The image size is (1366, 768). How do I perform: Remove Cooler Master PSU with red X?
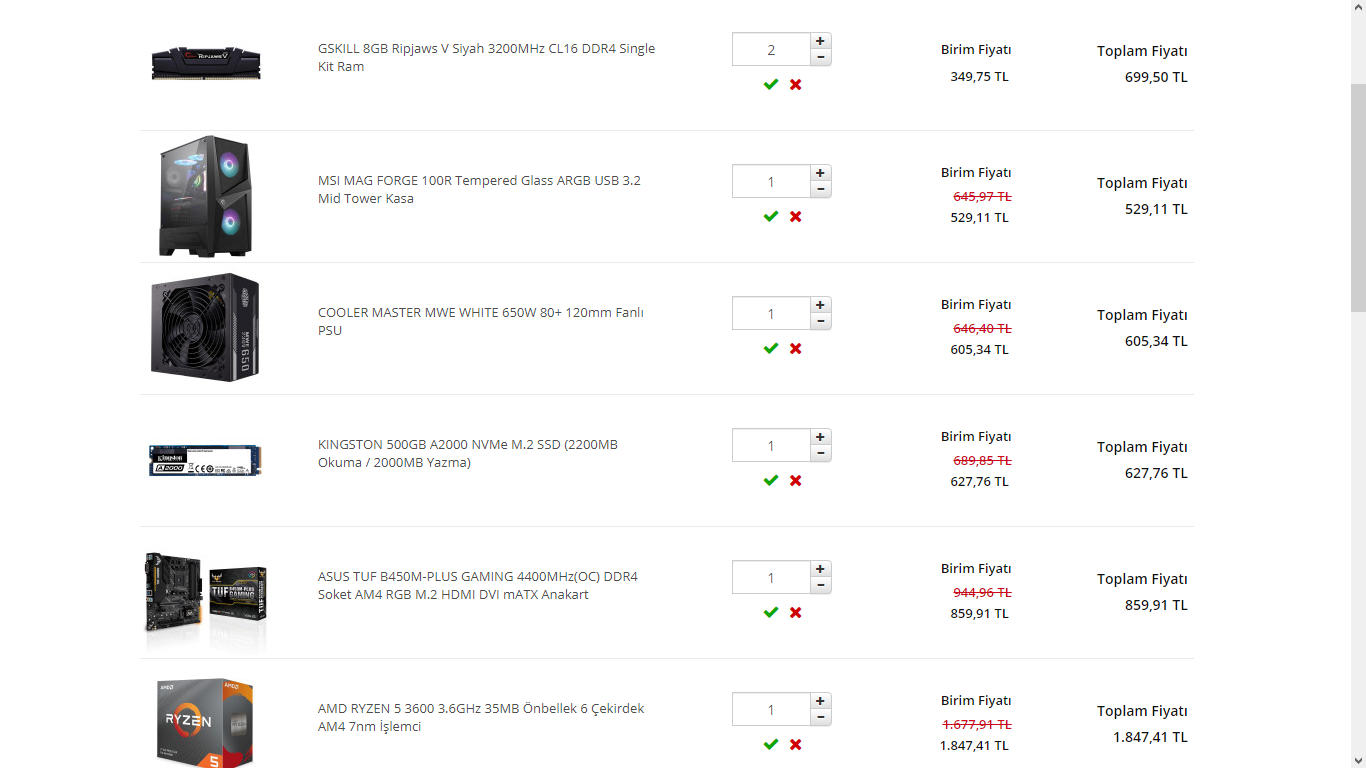point(795,349)
